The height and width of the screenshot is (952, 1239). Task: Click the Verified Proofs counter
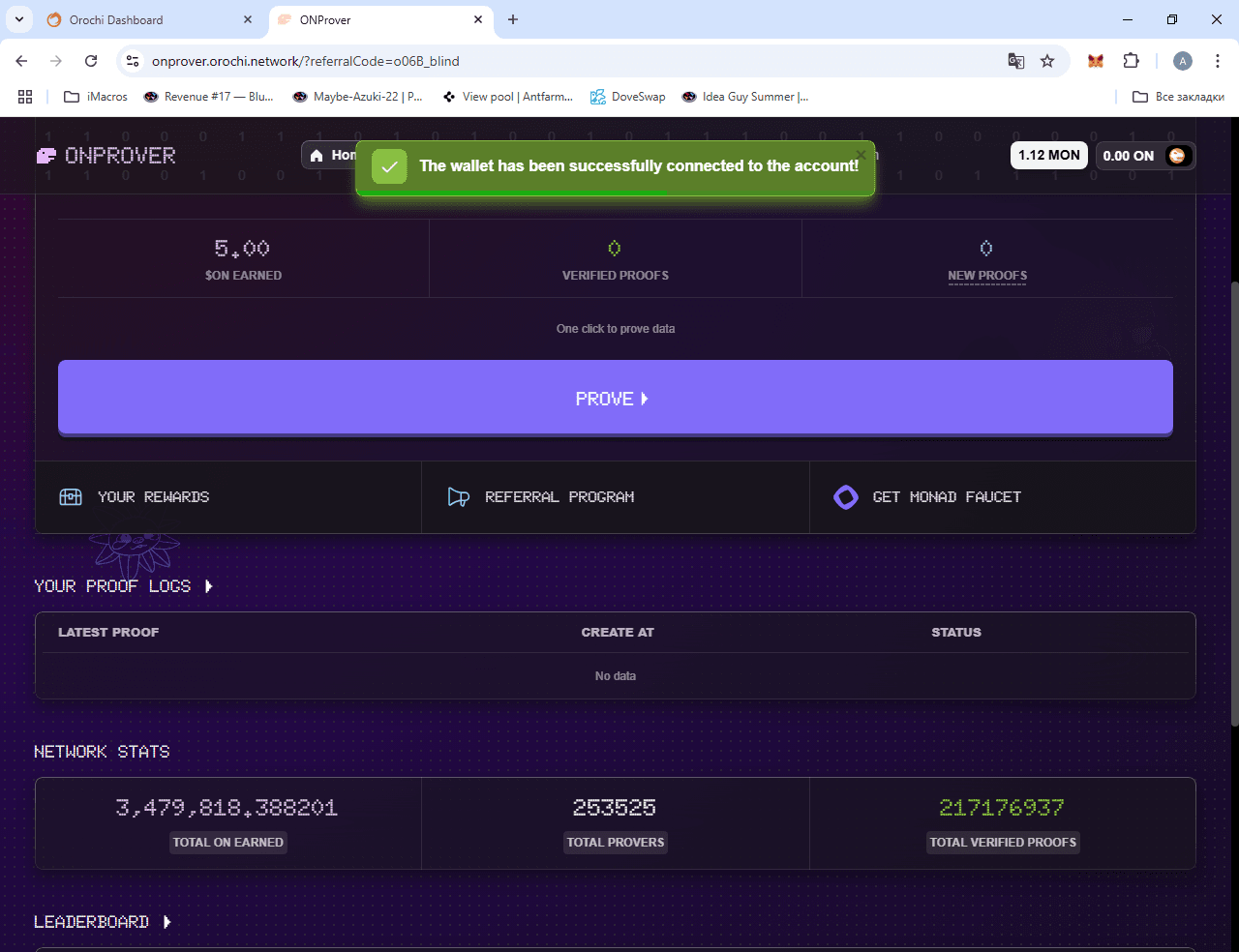pos(615,249)
